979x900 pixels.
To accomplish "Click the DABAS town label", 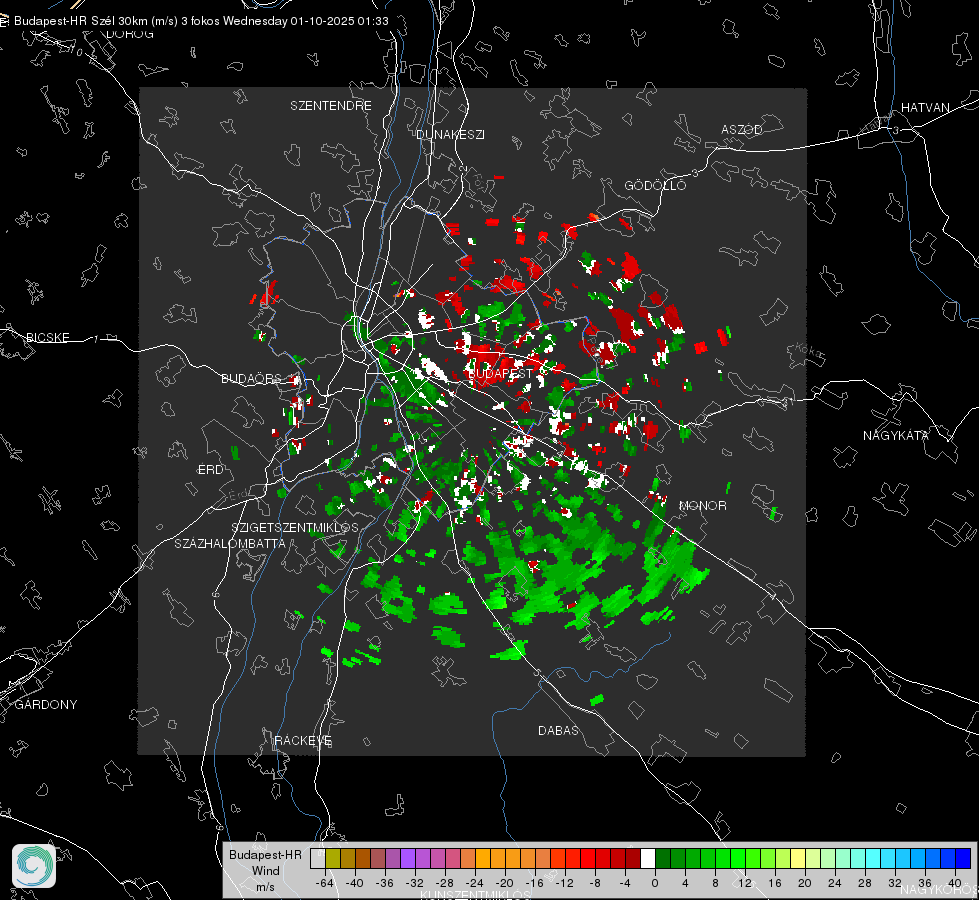I will [558, 730].
